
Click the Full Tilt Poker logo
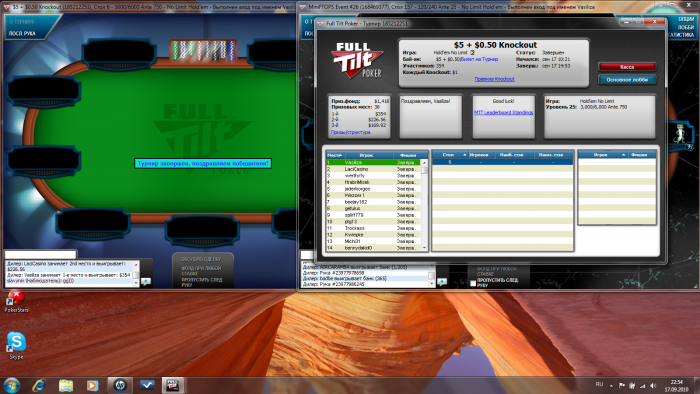click(x=357, y=60)
